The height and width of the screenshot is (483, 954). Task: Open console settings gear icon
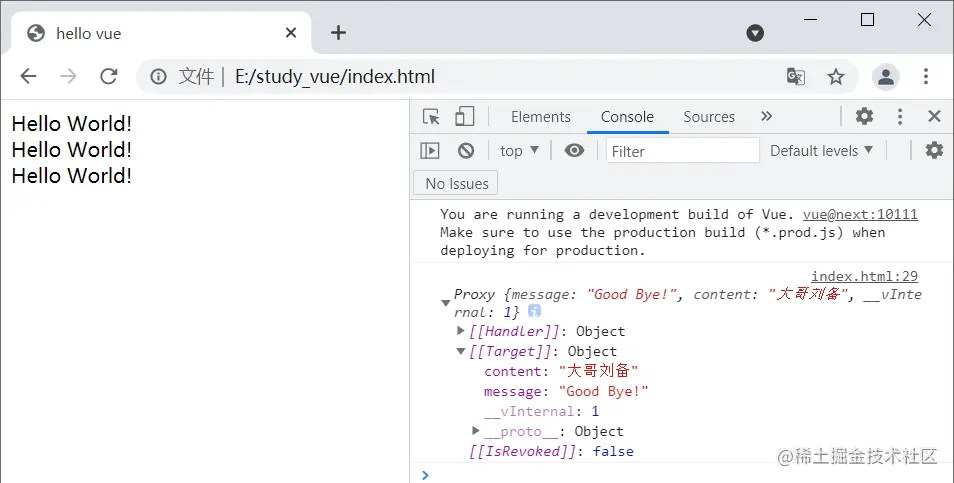(x=934, y=150)
